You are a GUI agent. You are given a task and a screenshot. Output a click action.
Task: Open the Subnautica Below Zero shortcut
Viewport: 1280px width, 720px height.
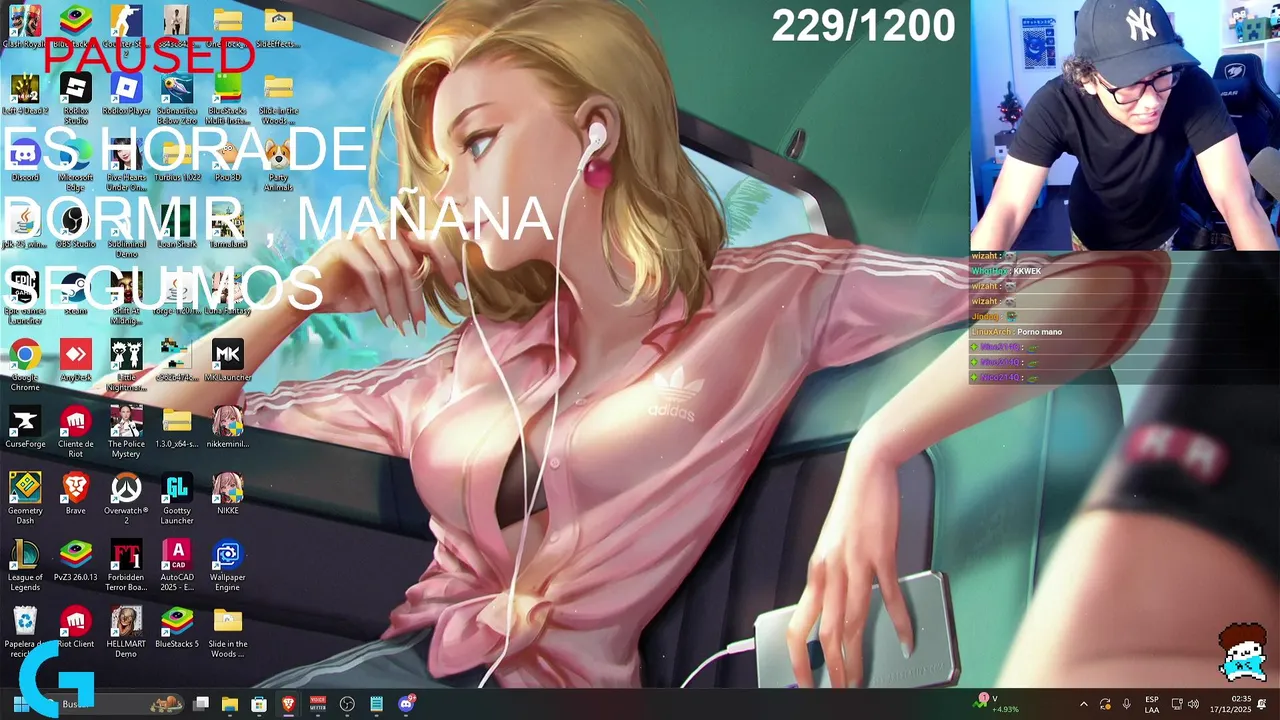(x=177, y=99)
